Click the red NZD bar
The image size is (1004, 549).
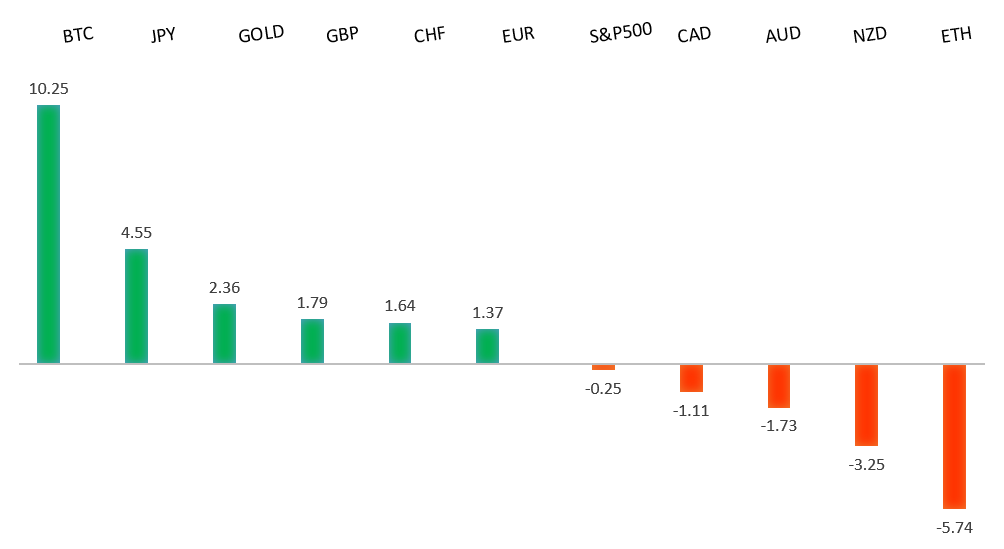[x=866, y=405]
